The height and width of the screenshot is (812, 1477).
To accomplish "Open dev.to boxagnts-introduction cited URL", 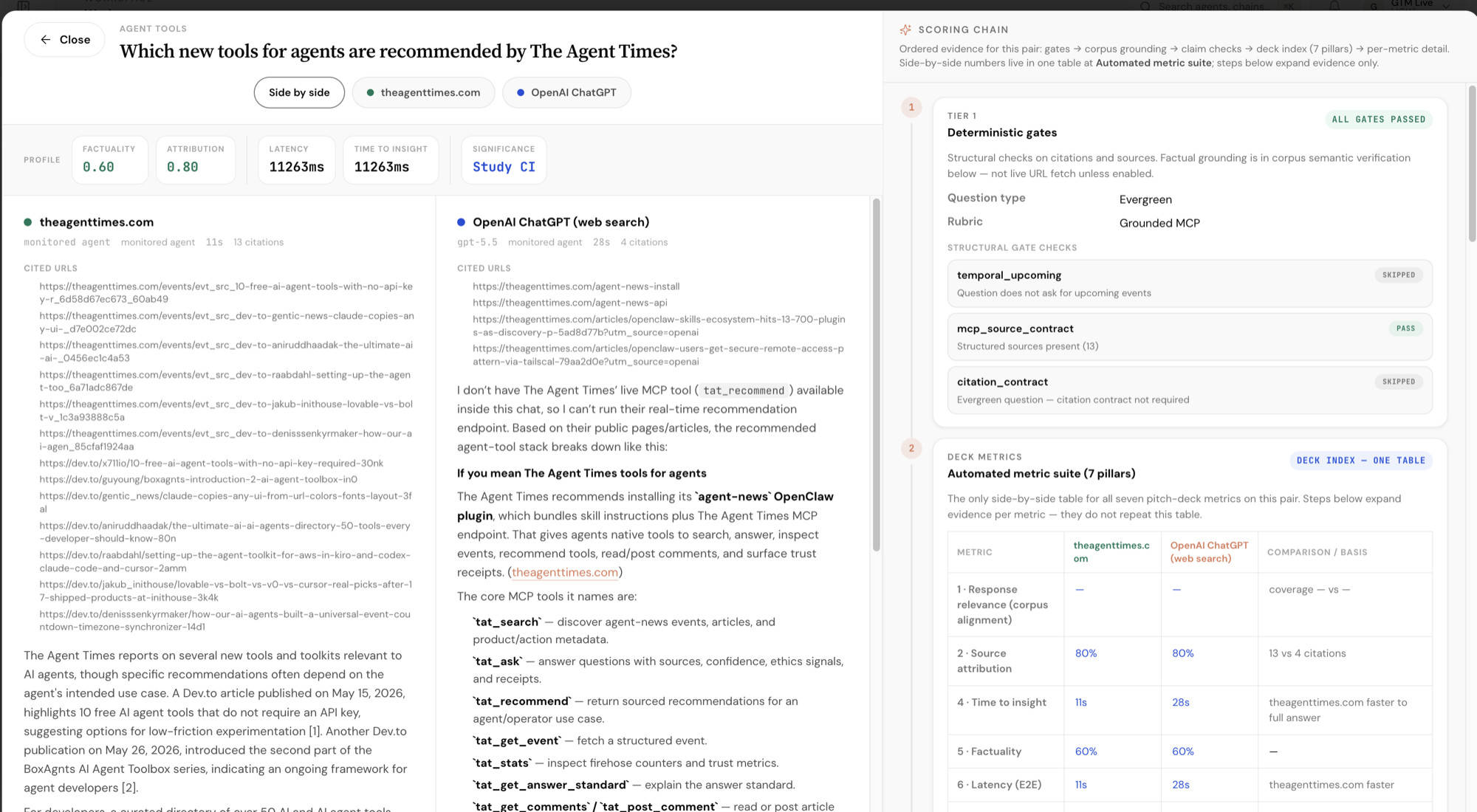I will pos(199,479).
